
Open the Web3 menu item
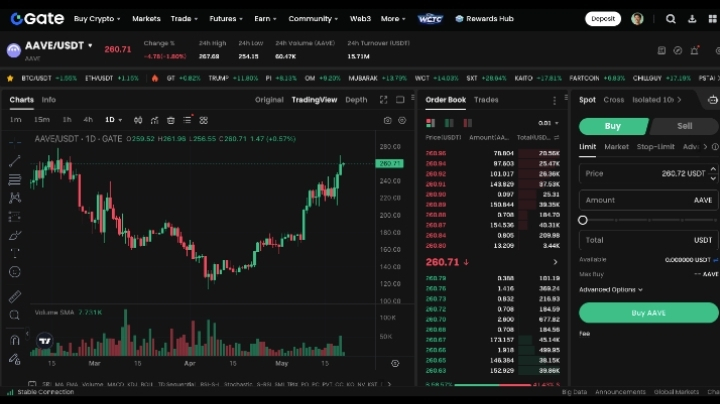(x=360, y=19)
